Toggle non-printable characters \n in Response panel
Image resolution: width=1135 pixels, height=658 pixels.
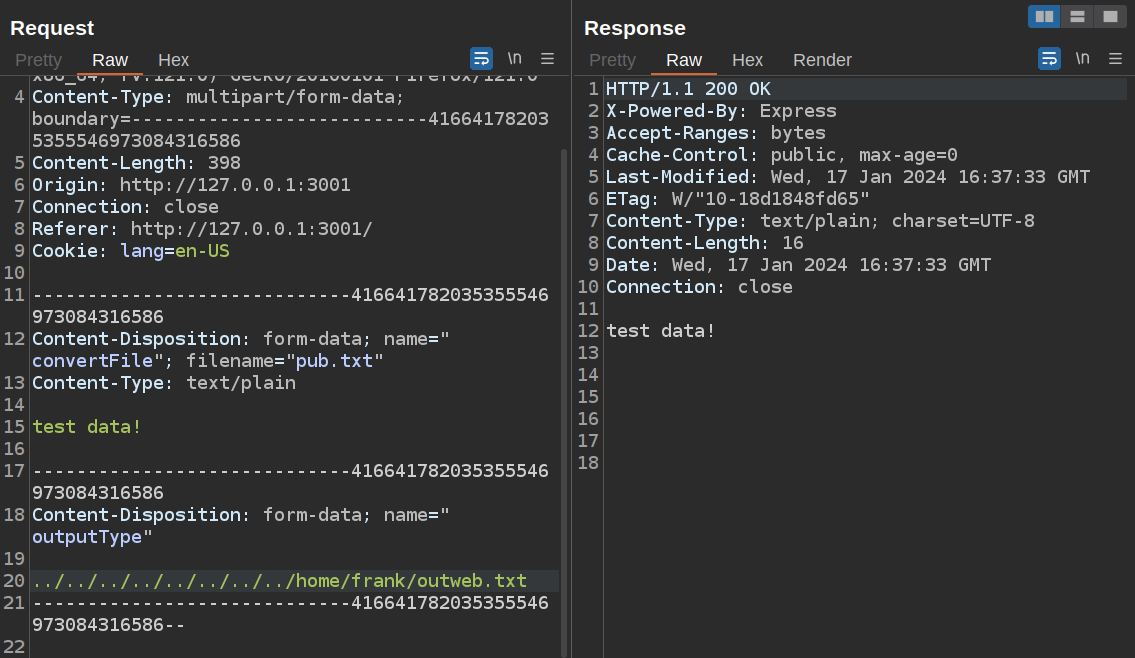1082,58
